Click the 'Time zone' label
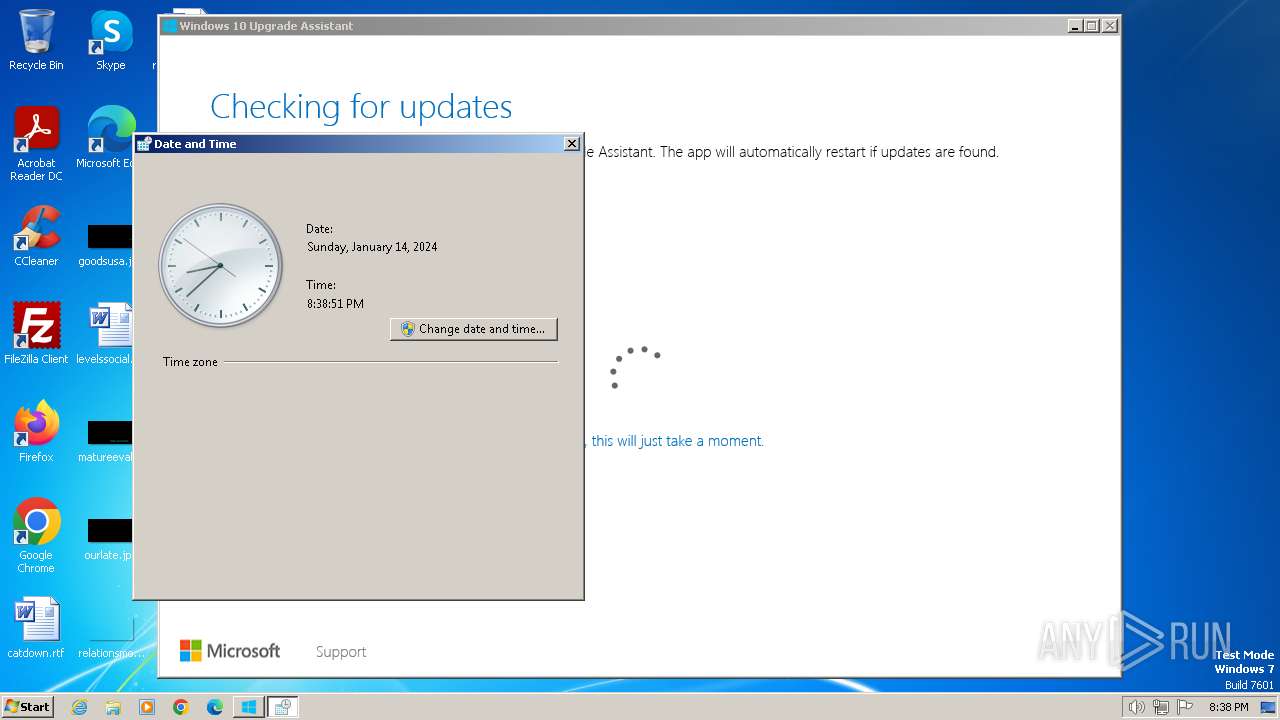The image size is (1280, 720). pyautogui.click(x=190, y=362)
